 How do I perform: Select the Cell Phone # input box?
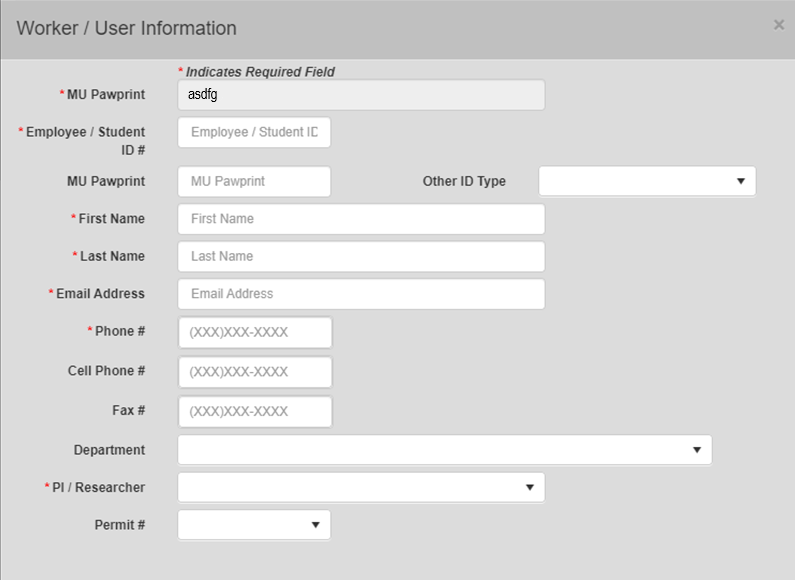point(255,372)
